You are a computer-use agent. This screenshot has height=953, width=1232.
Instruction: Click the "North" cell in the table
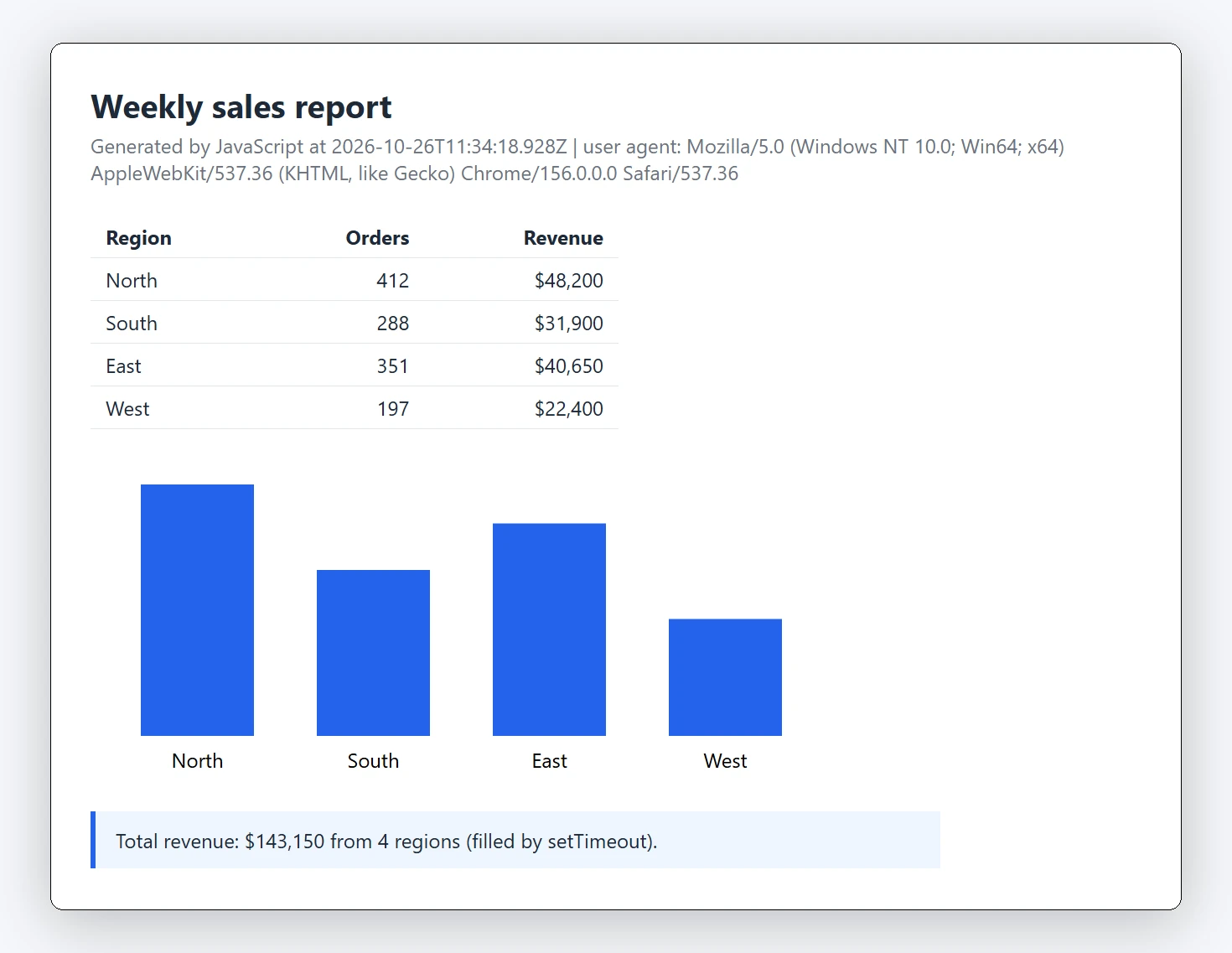132,281
